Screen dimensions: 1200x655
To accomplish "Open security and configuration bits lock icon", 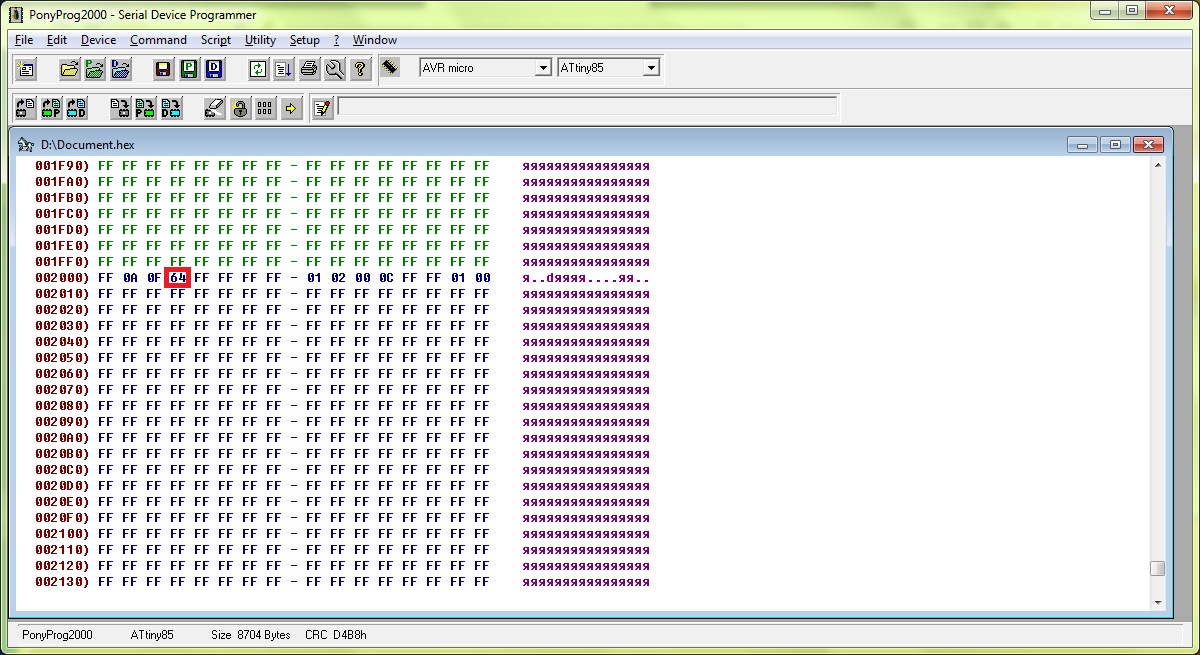I will click(240, 108).
